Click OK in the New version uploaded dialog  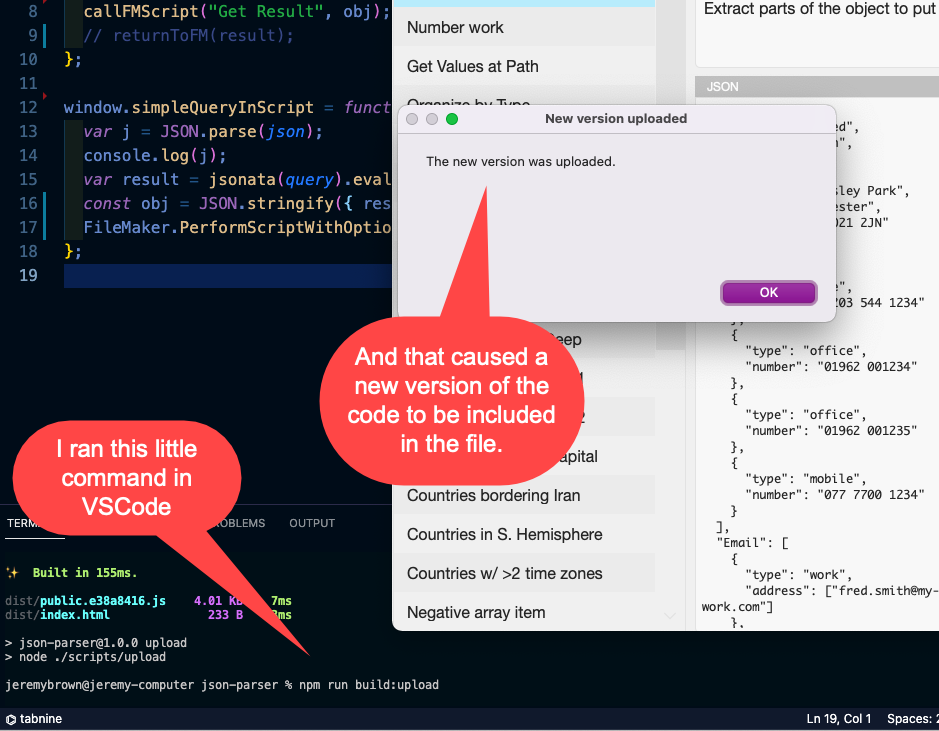coord(768,293)
